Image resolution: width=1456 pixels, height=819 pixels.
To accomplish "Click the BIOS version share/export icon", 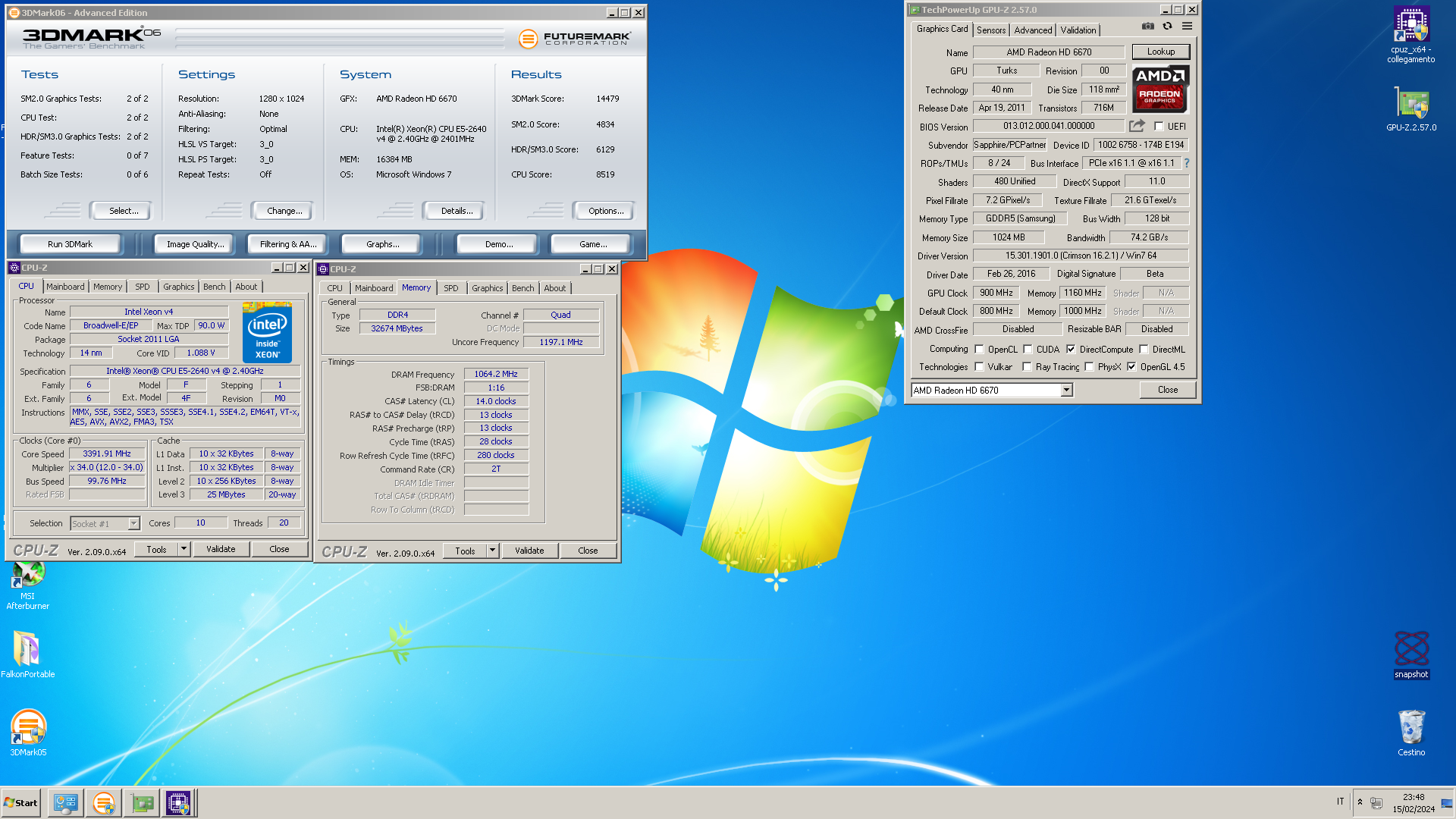I will click(1137, 126).
